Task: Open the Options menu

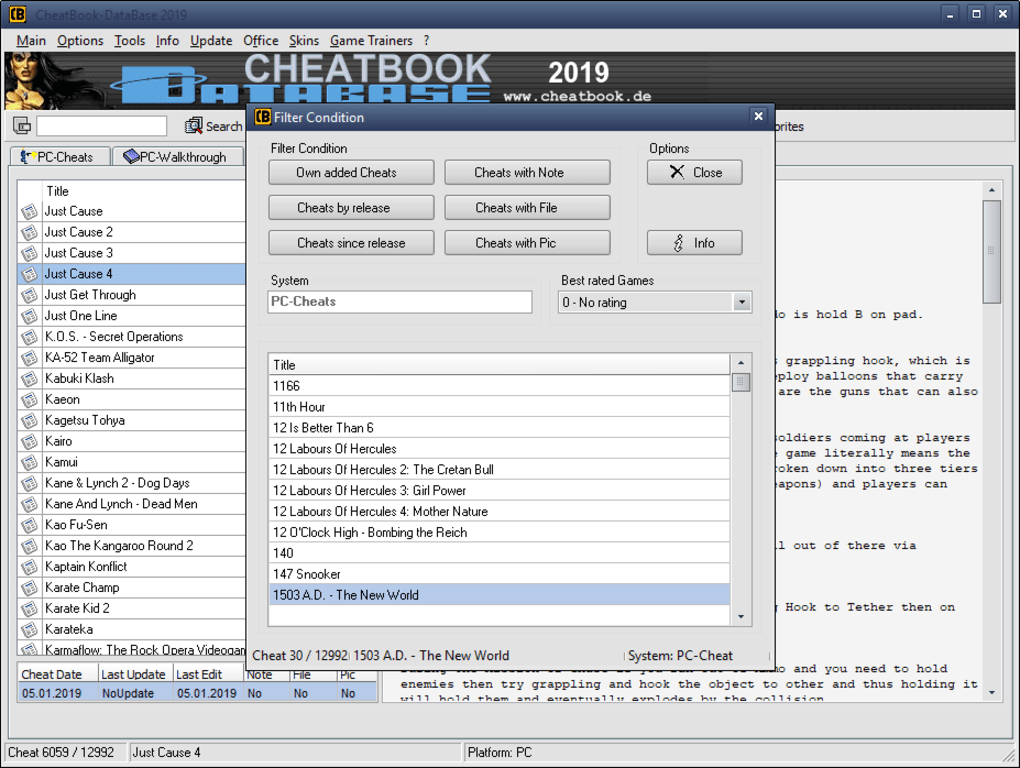Action: 80,40
